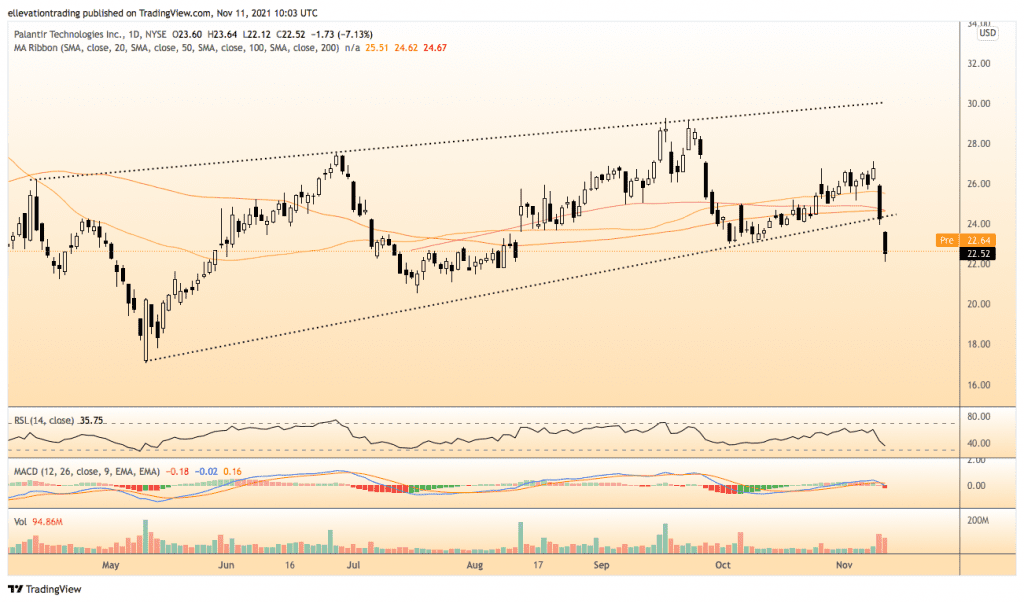Click the 18.00 price axis label
The height and width of the screenshot is (603, 1024).
click(978, 344)
